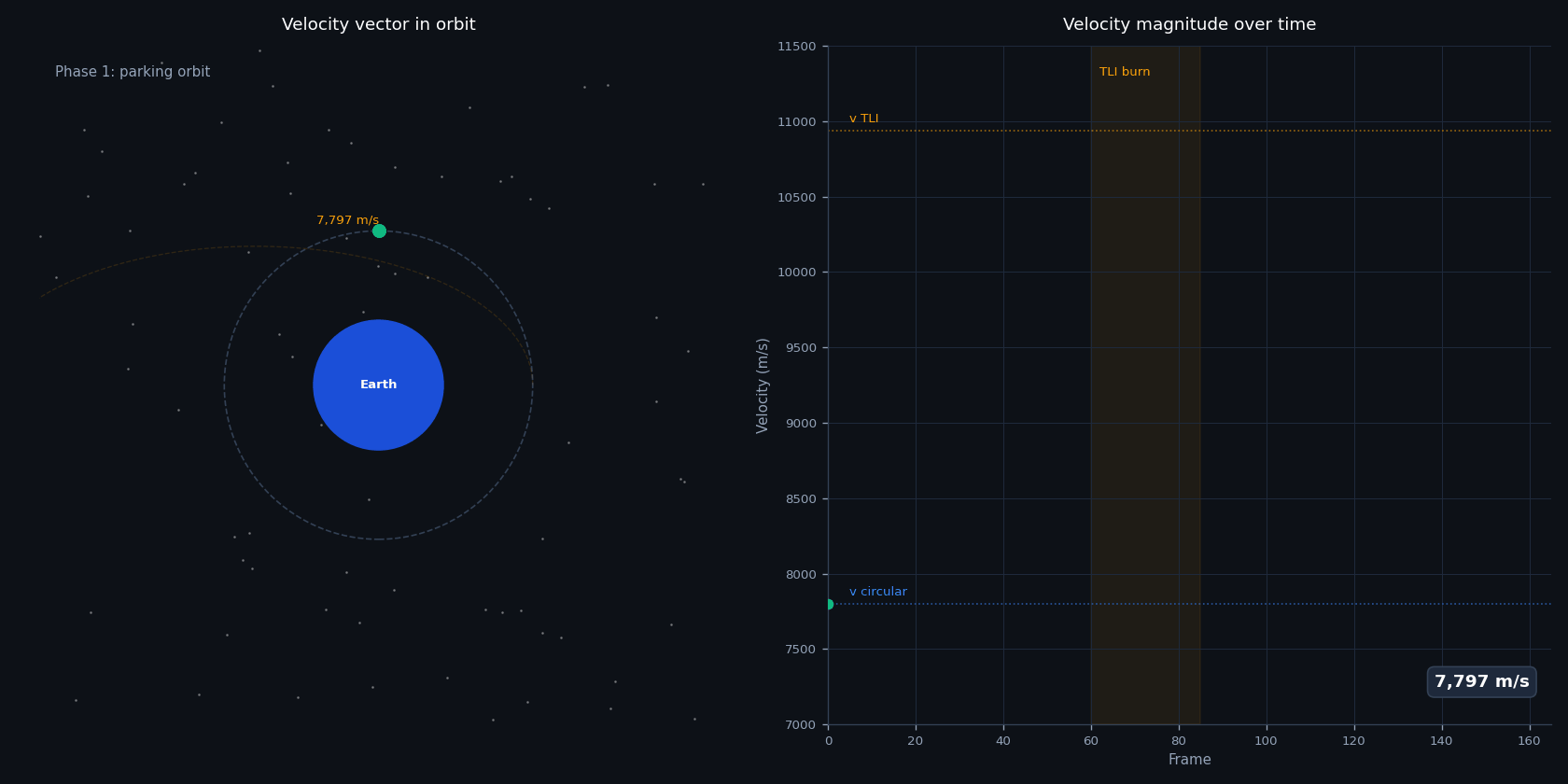Viewport: 1568px width, 784px height.
Task: Select the frame tick label 140
Action: [1442, 741]
